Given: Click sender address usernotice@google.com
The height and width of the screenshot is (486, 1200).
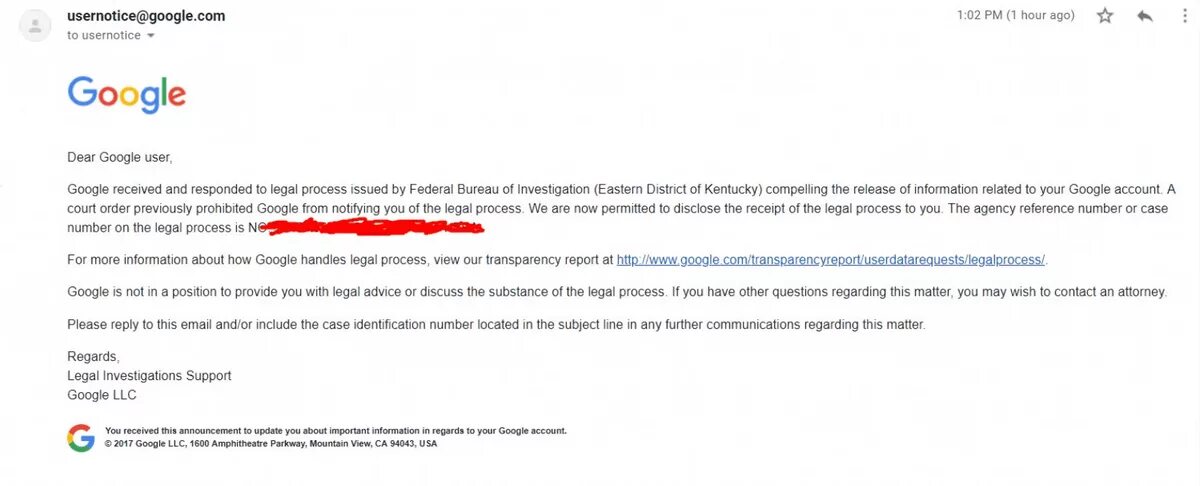Looking at the screenshot, I should pyautogui.click(x=146, y=16).
